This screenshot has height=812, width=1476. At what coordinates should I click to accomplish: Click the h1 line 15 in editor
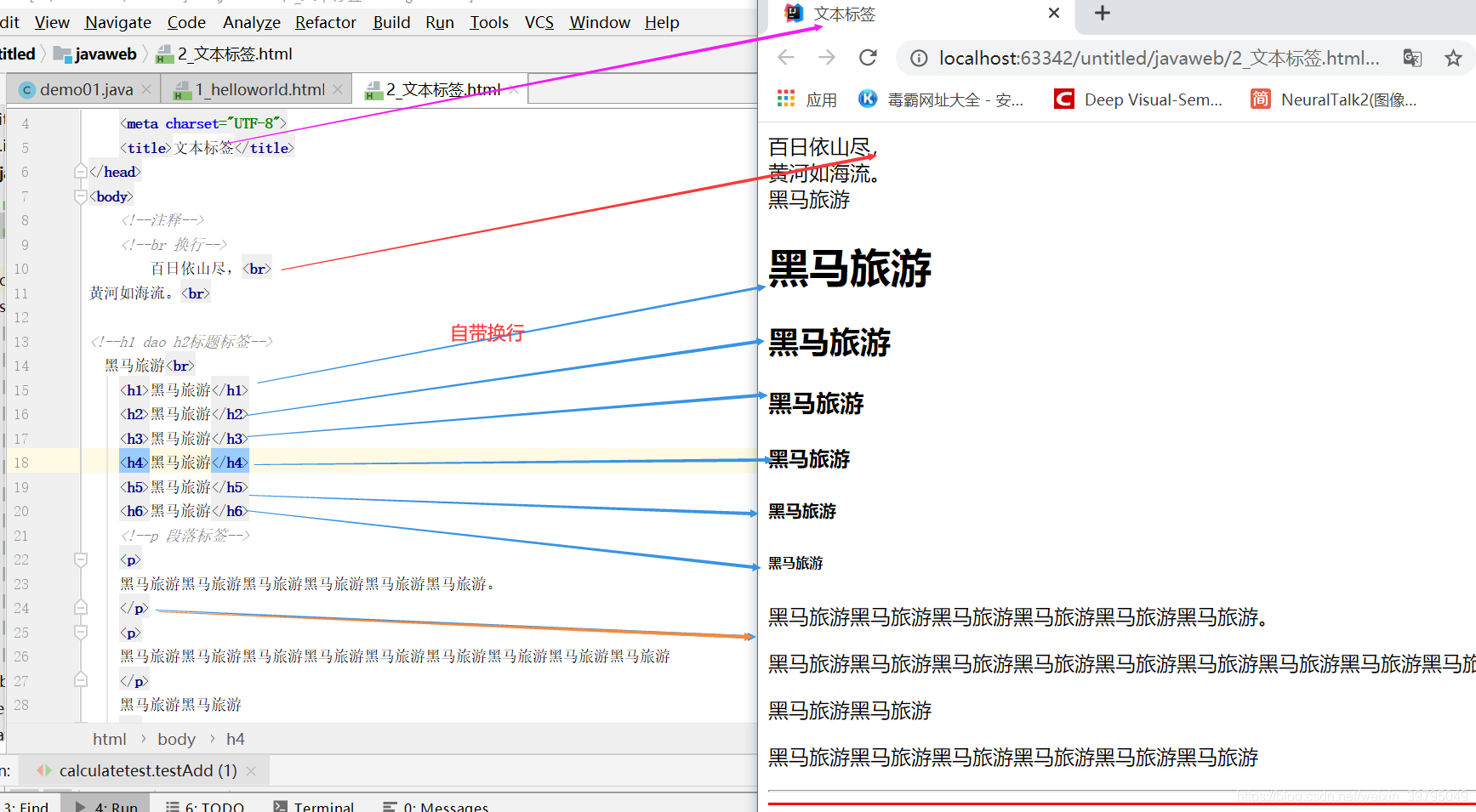click(184, 390)
